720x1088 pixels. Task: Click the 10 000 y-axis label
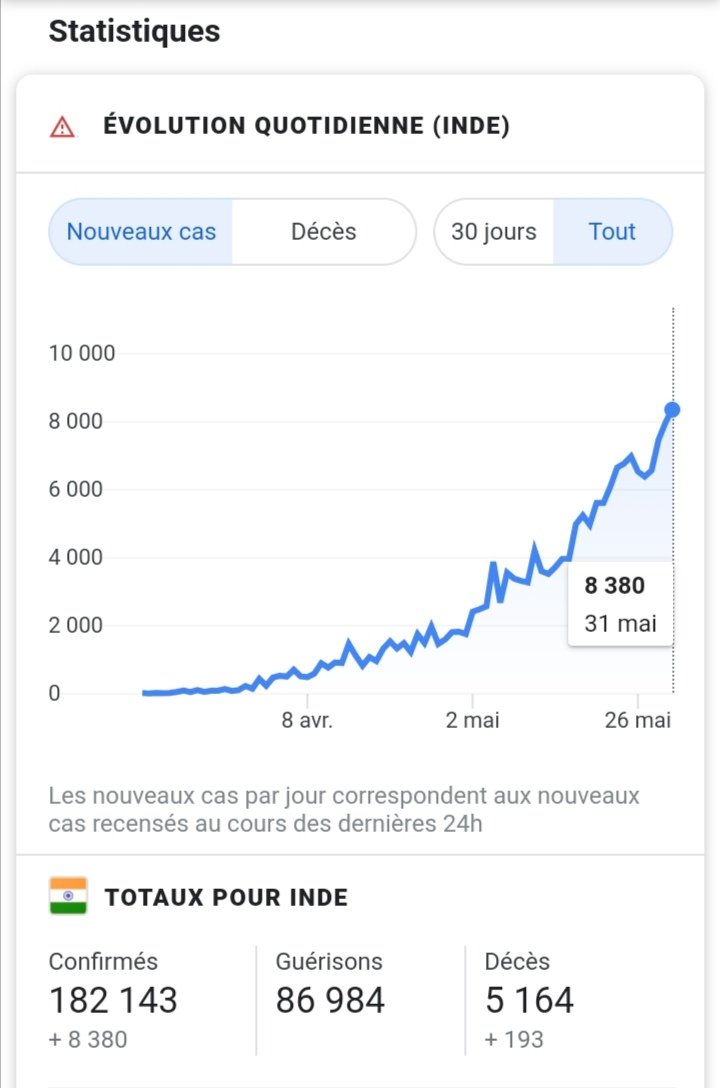[82, 353]
